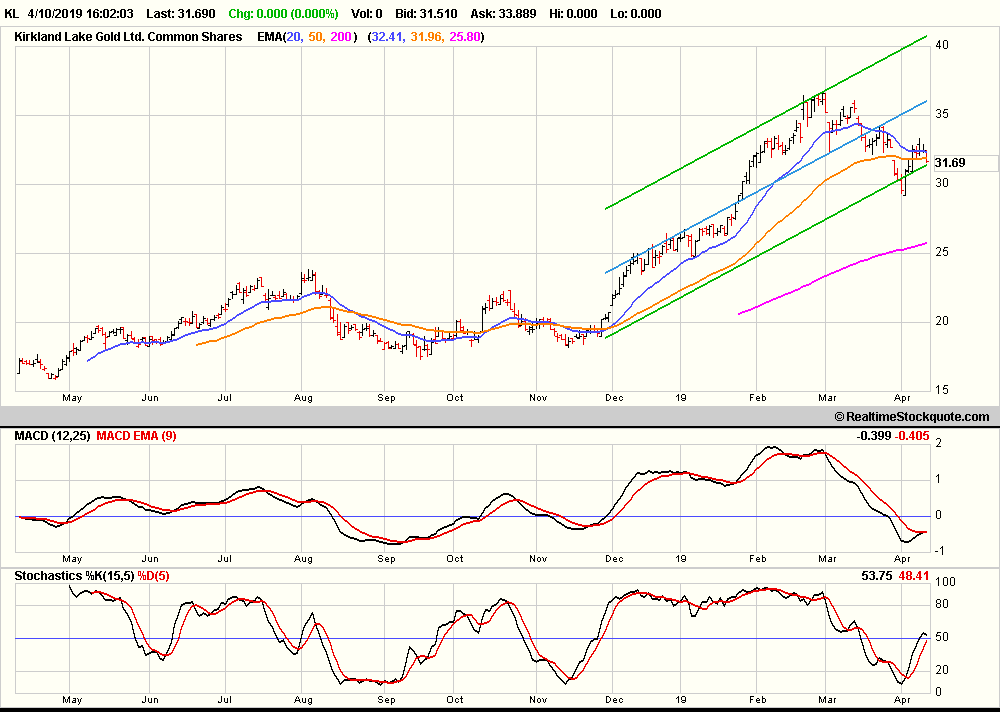Select the red %D reading 48.41

(914, 576)
